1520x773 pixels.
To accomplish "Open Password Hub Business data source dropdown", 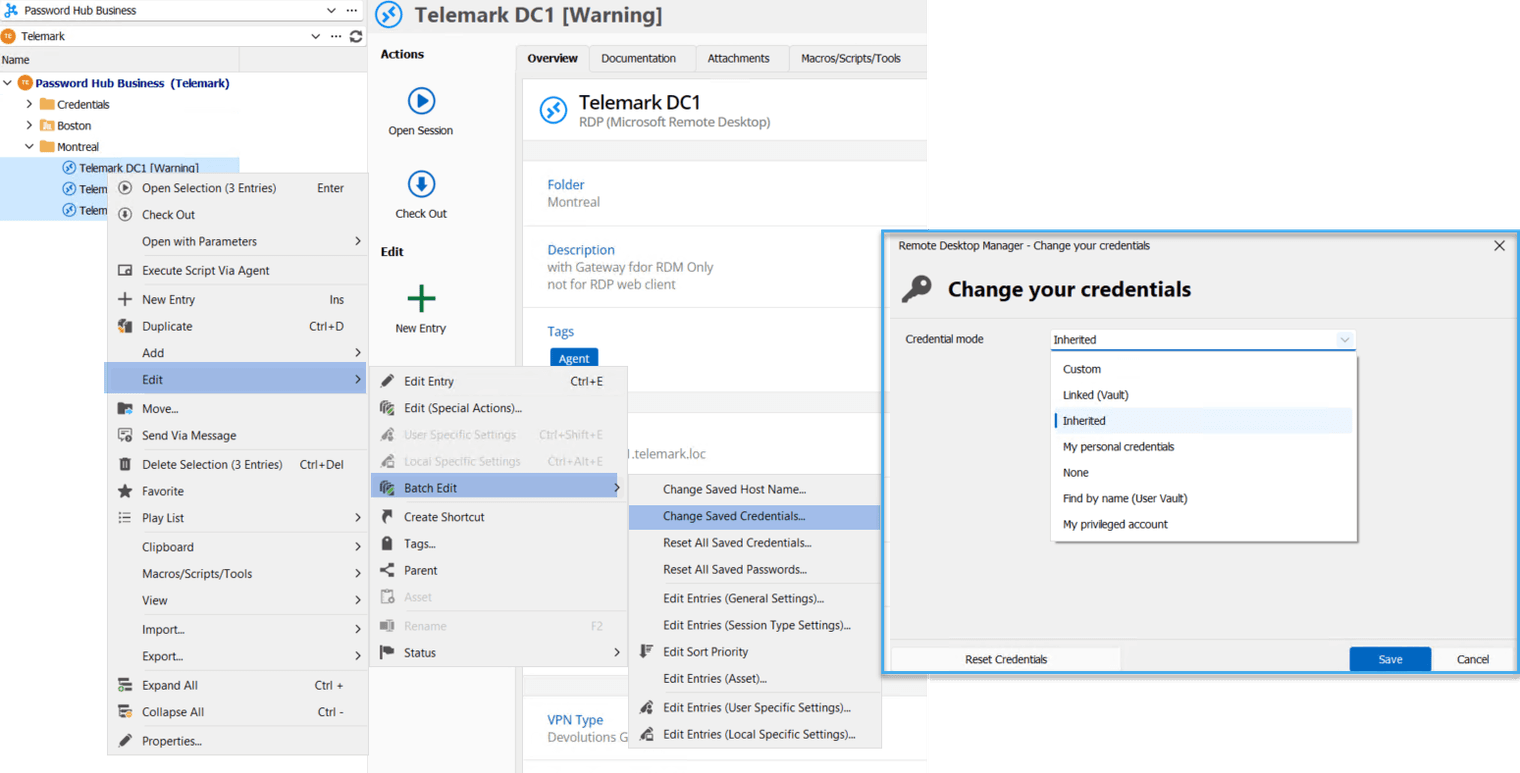I will (x=331, y=10).
